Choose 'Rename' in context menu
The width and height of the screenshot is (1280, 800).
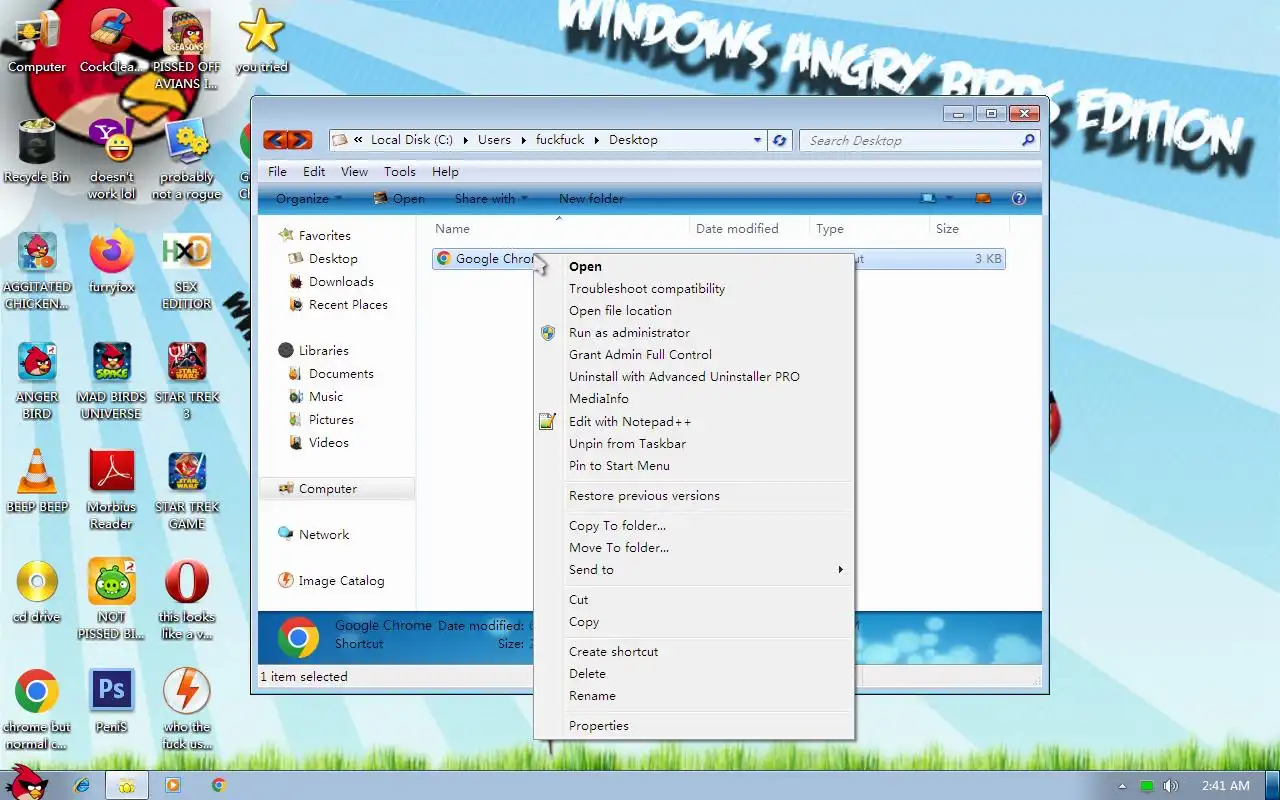(694, 696)
